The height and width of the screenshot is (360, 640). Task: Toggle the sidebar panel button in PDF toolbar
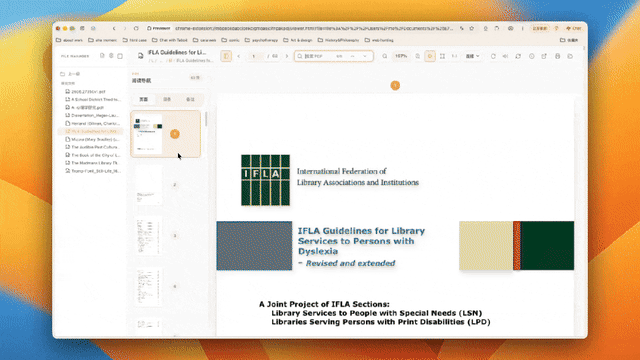click(226, 56)
